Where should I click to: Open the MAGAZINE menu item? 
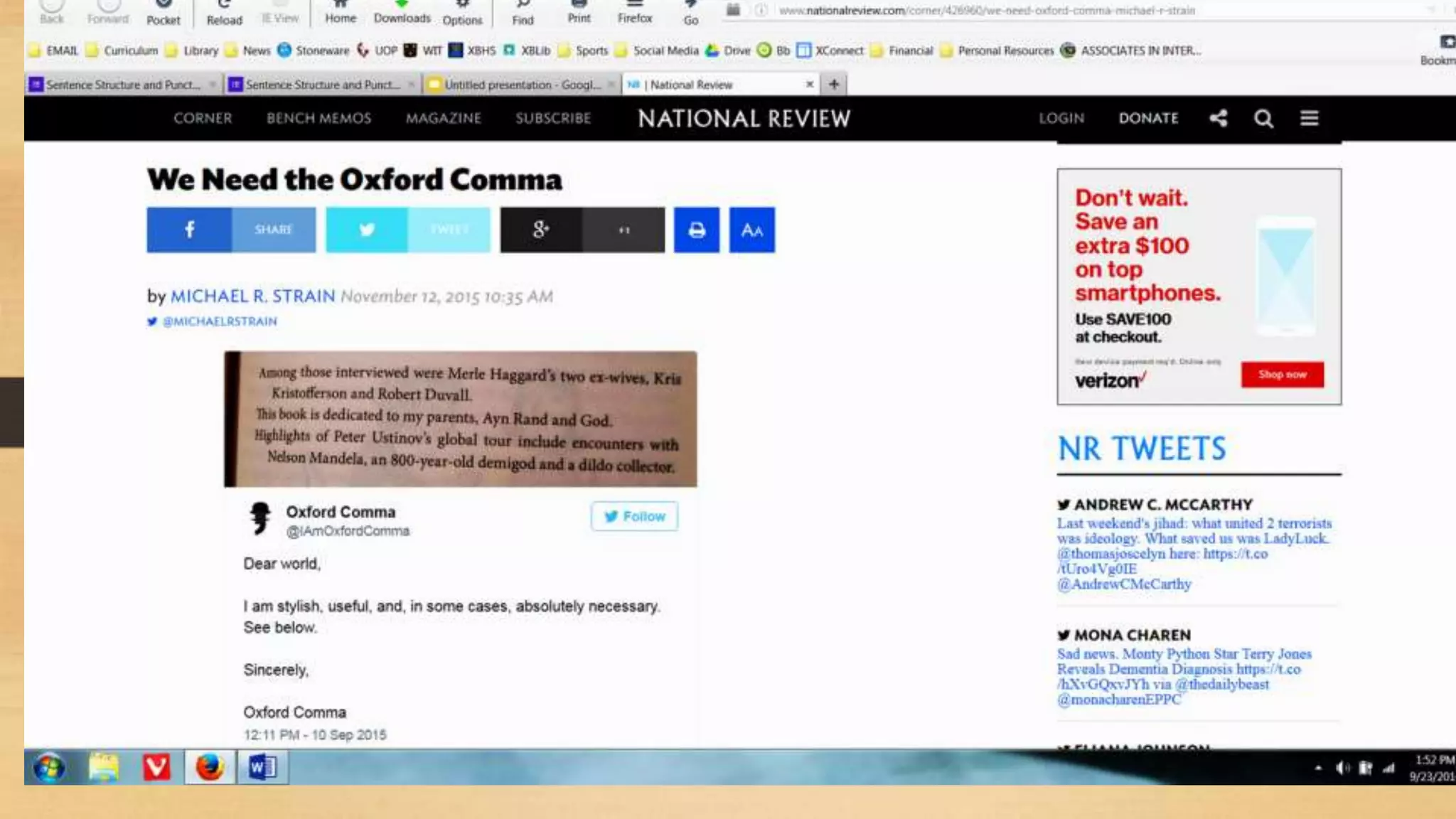pos(443,118)
